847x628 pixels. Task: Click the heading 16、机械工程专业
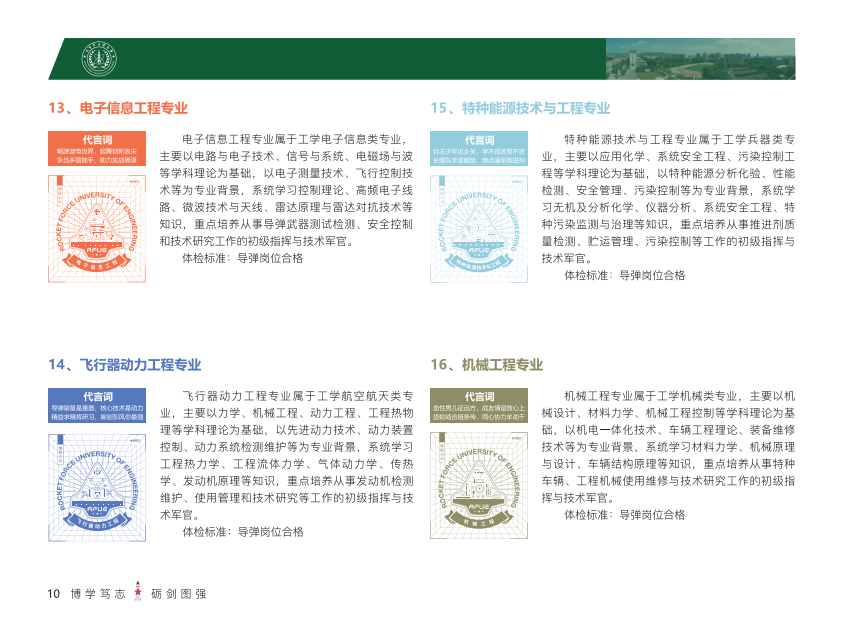pos(487,364)
